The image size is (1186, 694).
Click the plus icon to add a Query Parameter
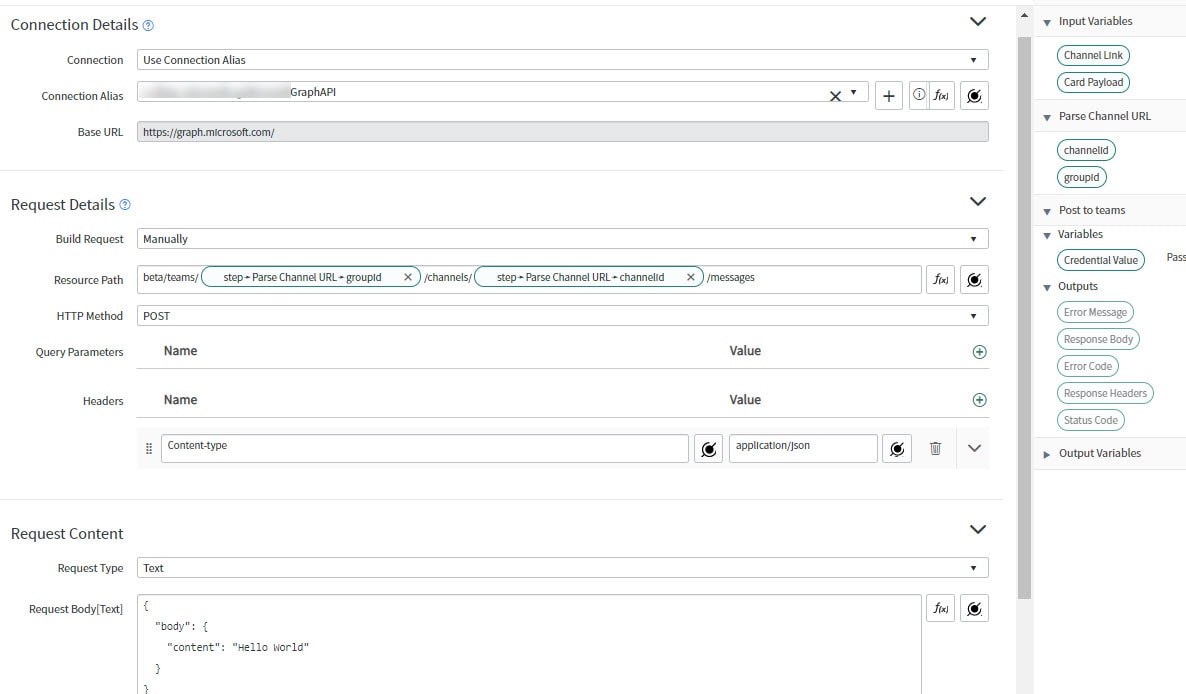tap(979, 351)
